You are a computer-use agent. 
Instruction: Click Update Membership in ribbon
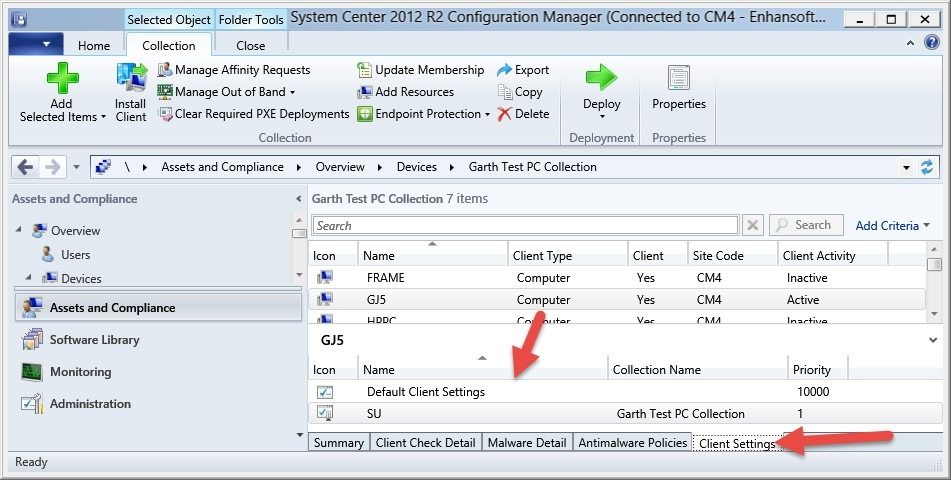click(x=421, y=70)
